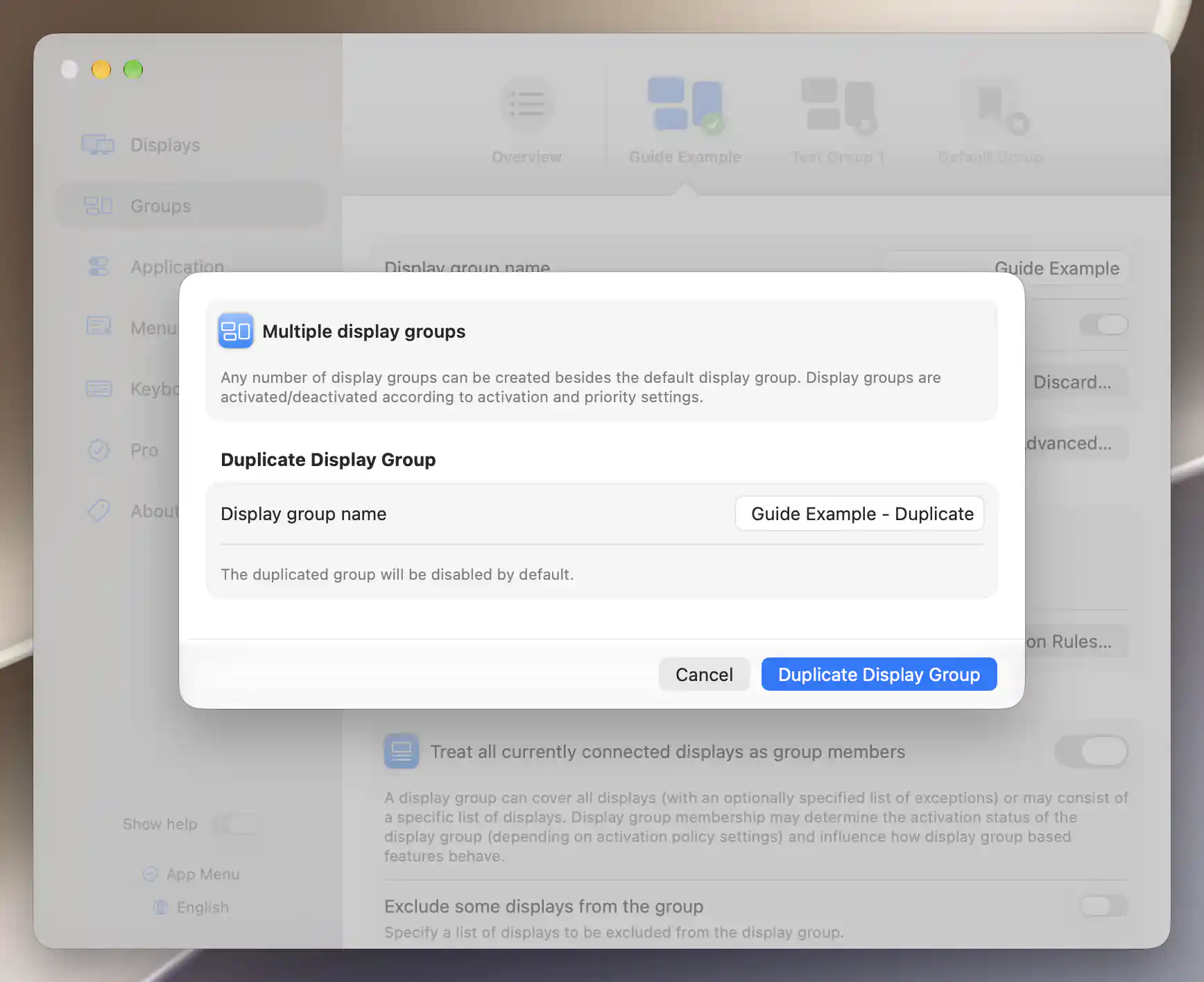1204x982 pixels.
Task: Open the App Menu dropdown
Action: [x=191, y=875]
